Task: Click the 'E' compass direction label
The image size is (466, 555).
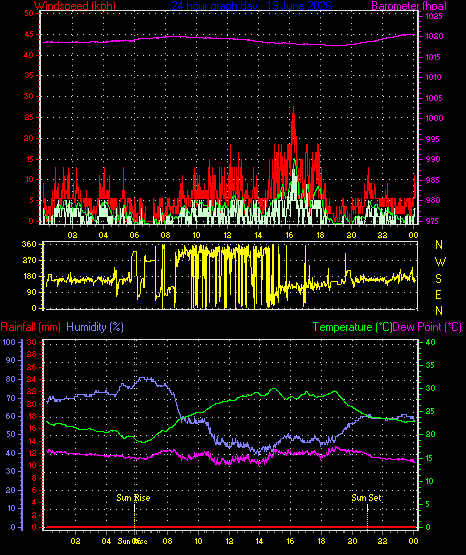Action: [438, 295]
